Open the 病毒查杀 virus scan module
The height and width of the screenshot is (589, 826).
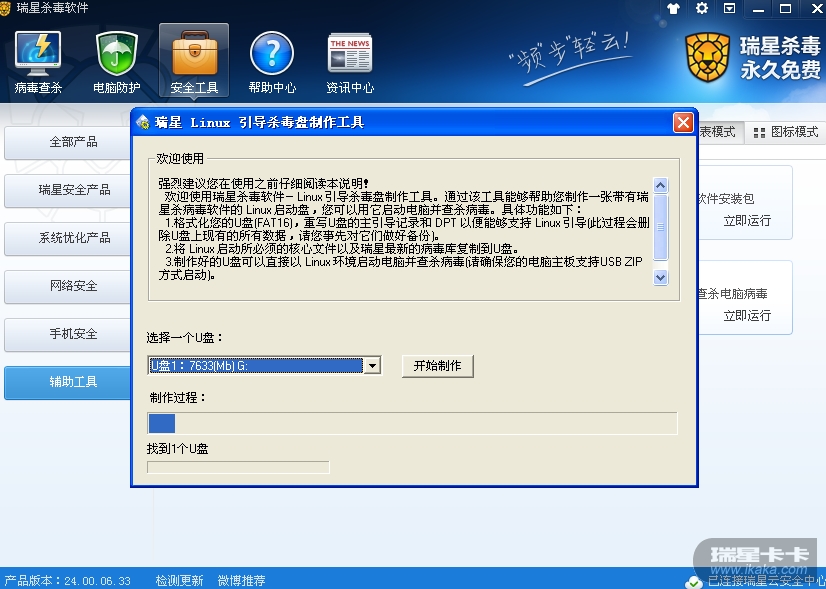pos(38,62)
